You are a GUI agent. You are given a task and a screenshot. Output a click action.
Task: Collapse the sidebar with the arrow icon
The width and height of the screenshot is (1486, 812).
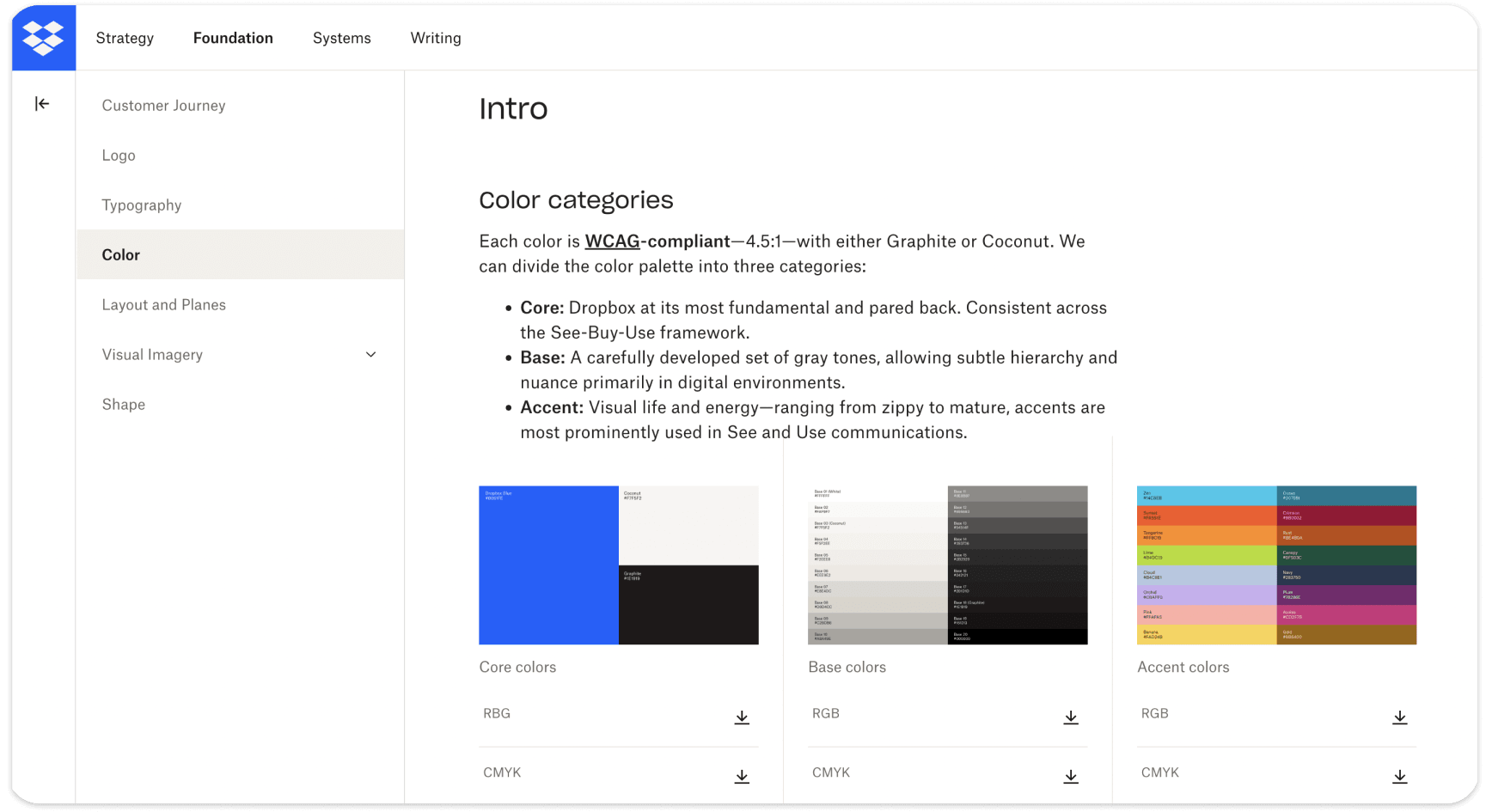[42, 104]
